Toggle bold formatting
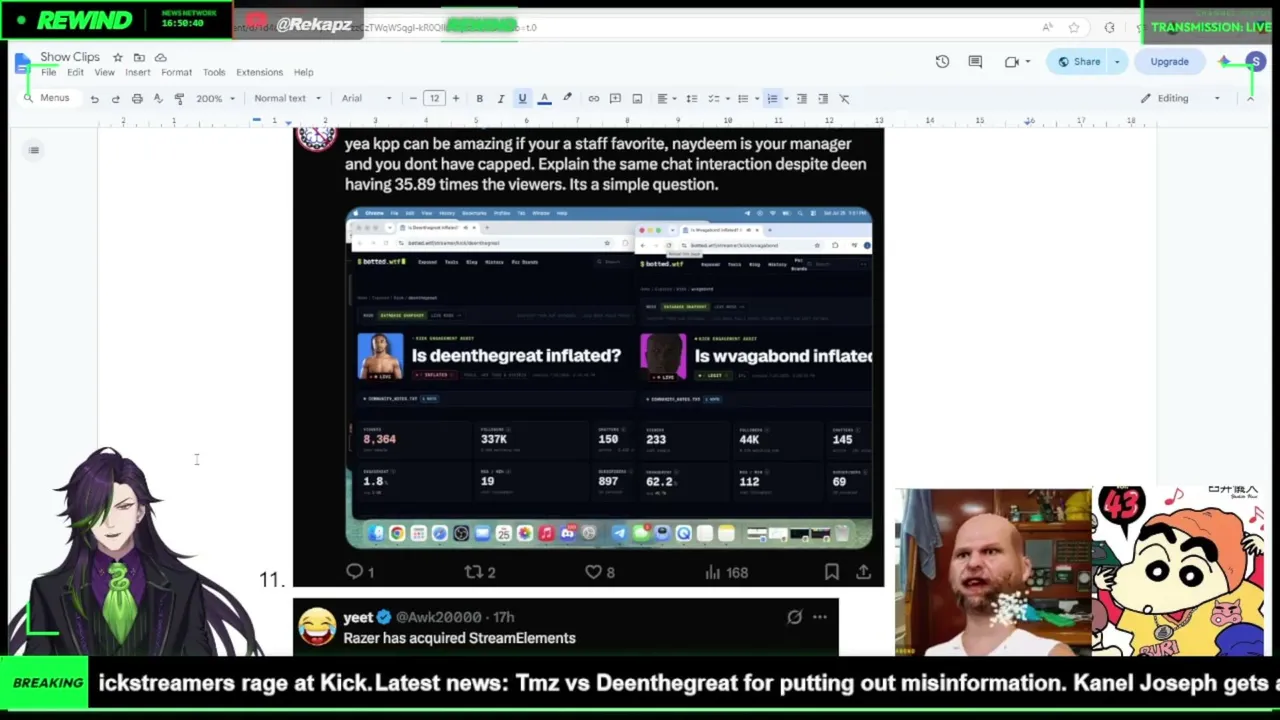Screen dimensions: 1280x720 (x=479, y=98)
